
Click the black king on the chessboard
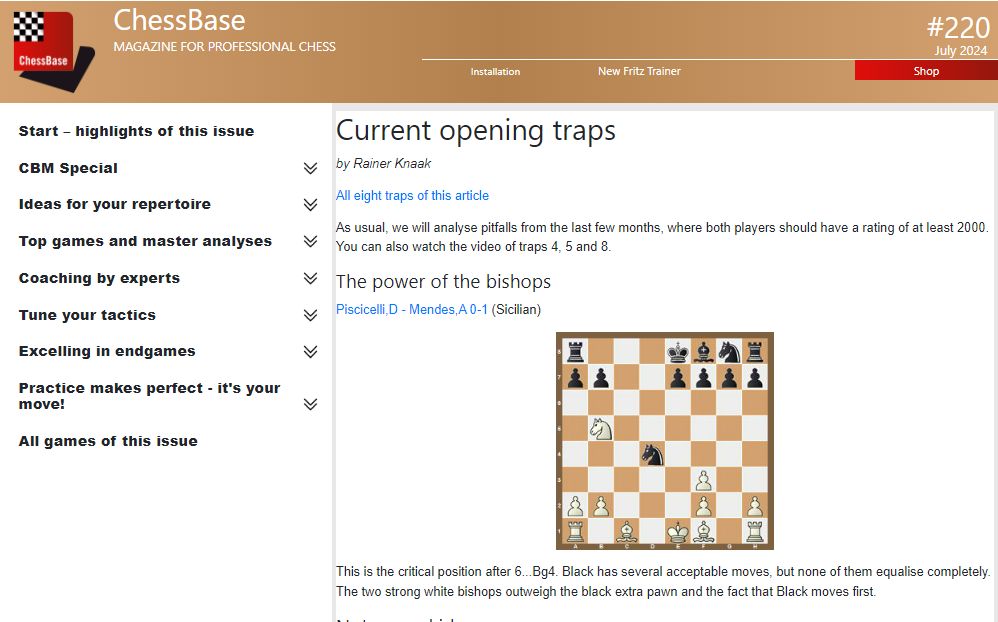point(678,351)
